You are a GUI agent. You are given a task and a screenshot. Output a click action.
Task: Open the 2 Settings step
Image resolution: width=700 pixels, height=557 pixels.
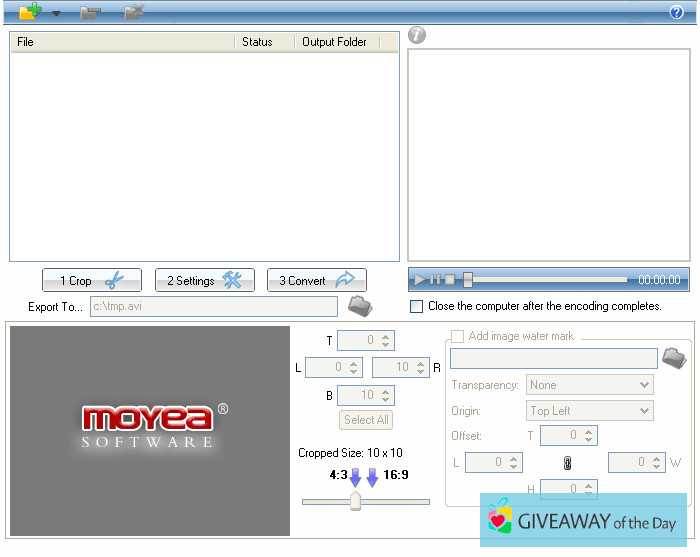(204, 281)
